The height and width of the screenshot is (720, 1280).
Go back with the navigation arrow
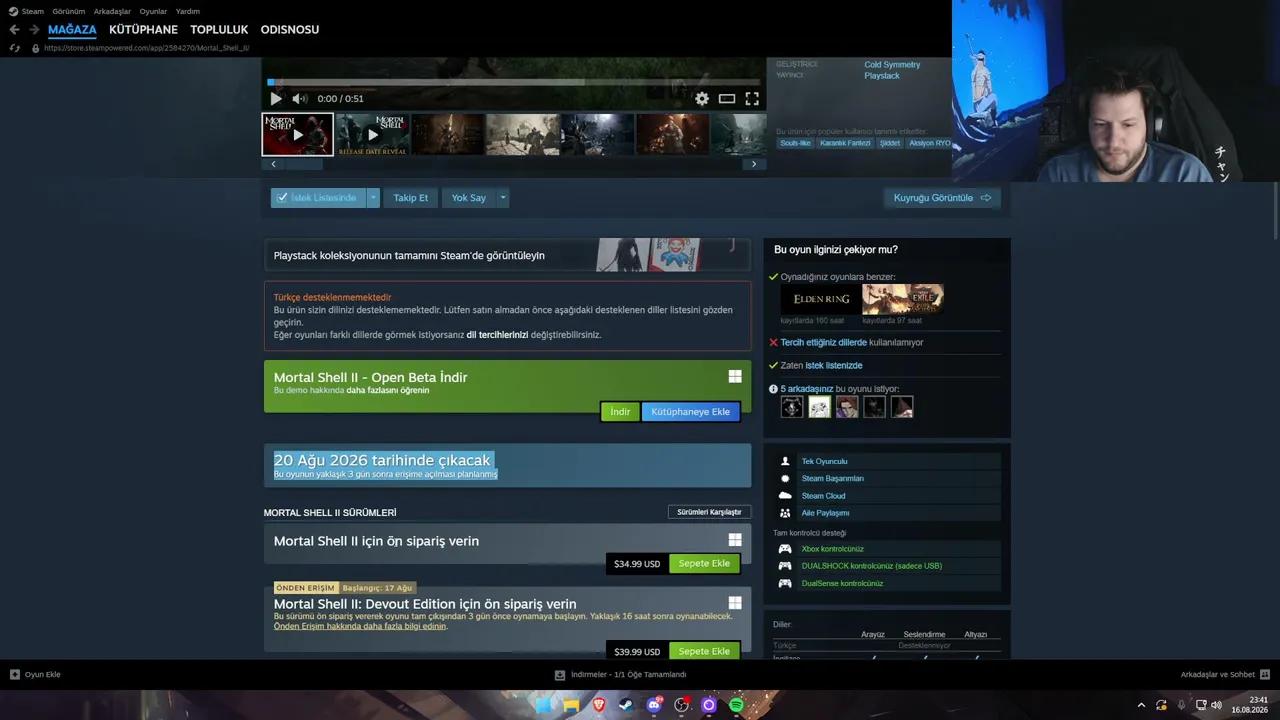coord(14,30)
